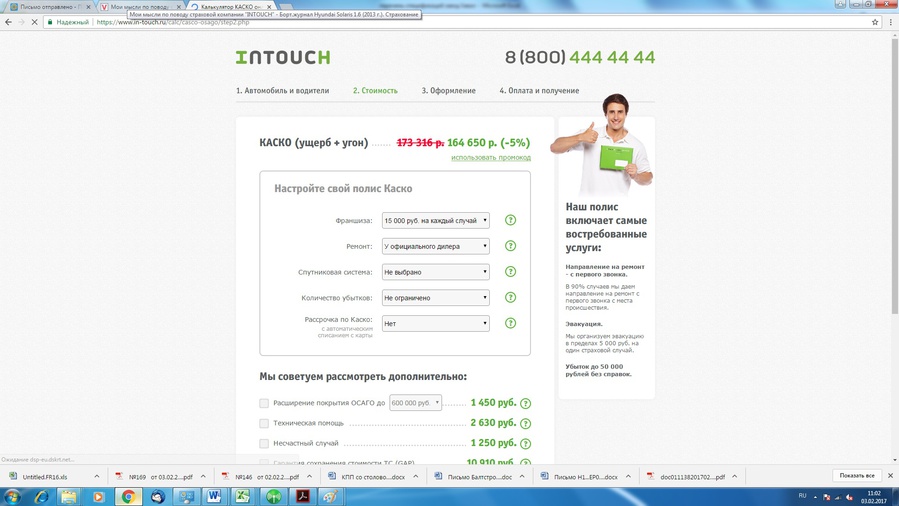Image resolution: width=899 pixels, height=506 pixels.
Task: Select step 2. Стоимость
Action: point(375,91)
